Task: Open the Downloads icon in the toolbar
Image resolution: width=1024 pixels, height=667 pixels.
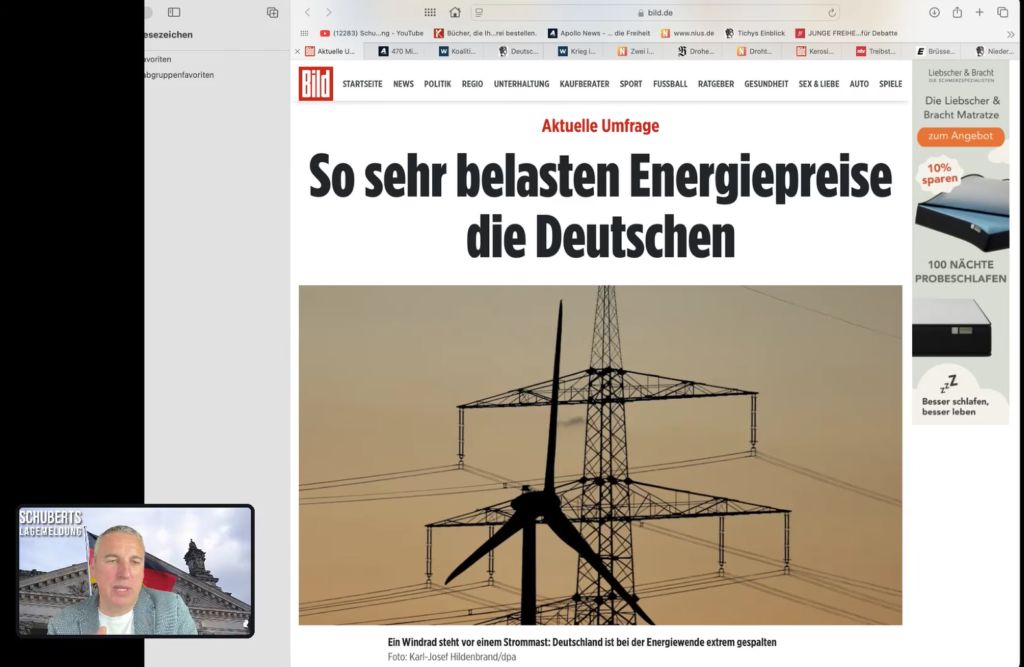Action: pyautogui.click(x=934, y=12)
